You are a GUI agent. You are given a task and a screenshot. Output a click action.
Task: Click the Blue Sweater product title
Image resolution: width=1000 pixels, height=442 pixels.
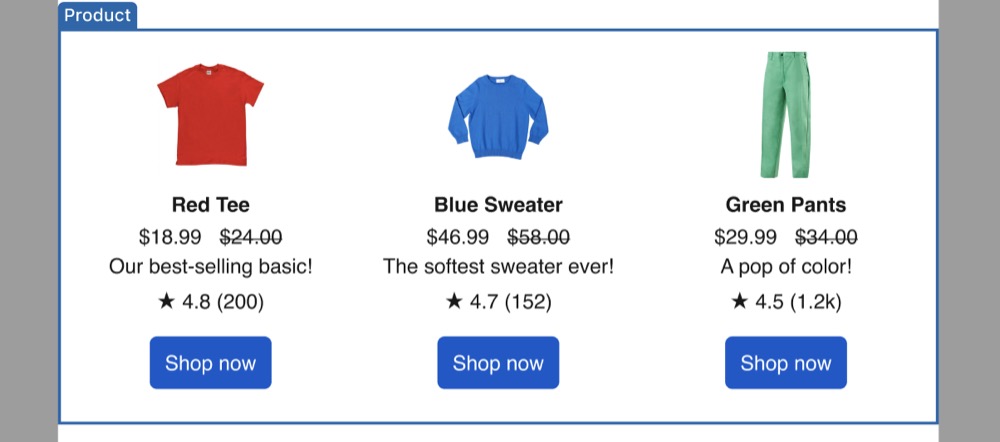[x=498, y=205]
